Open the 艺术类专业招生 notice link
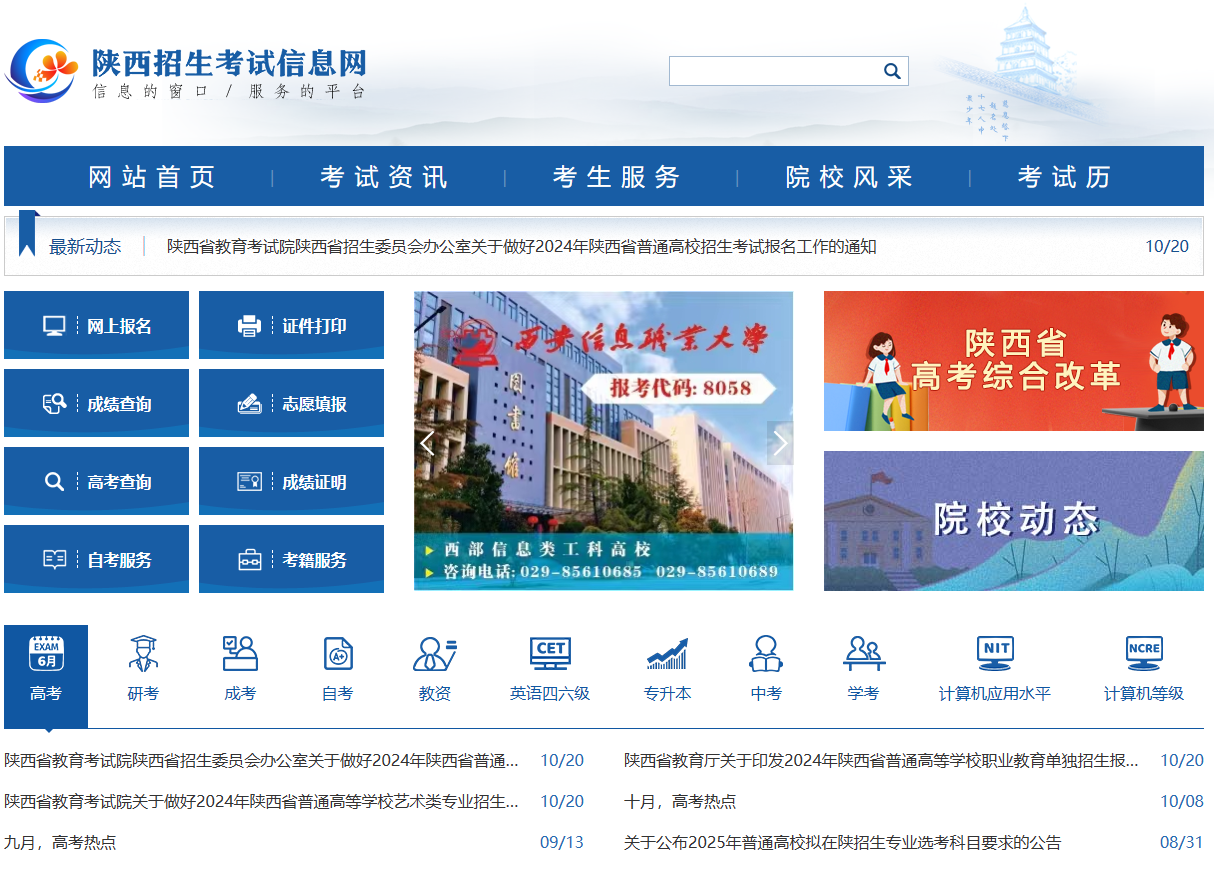 [262, 801]
